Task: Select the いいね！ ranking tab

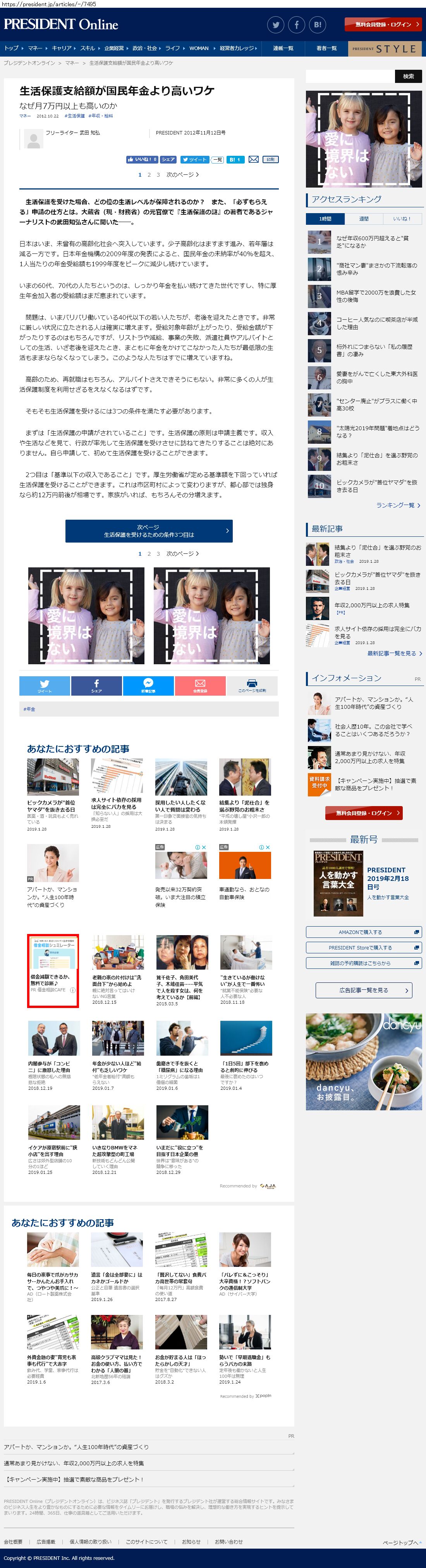Action: [402, 219]
